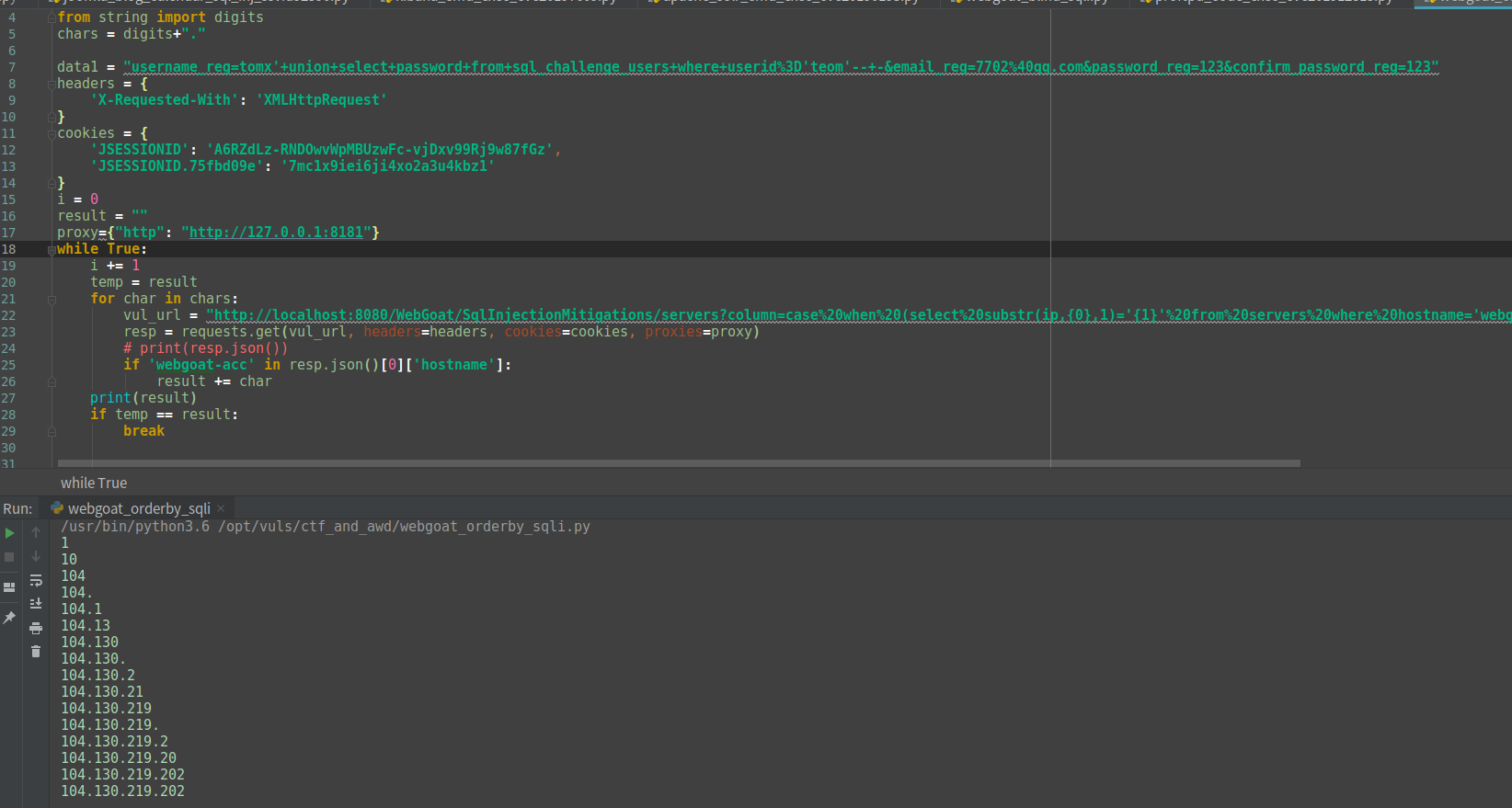This screenshot has width=1512, height=808.
Task: Pin the Run tab with the pin icon
Action: click(9, 618)
